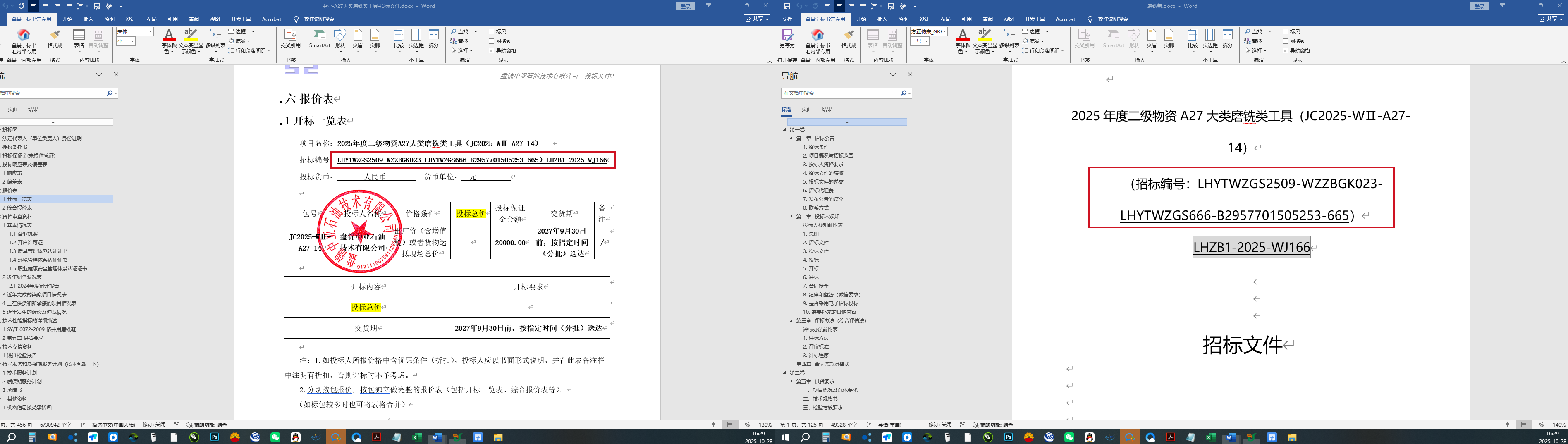The height and width of the screenshot is (444, 1568).
Task: Click the 登录 sign-in button in the left window
Action: (x=686, y=6)
